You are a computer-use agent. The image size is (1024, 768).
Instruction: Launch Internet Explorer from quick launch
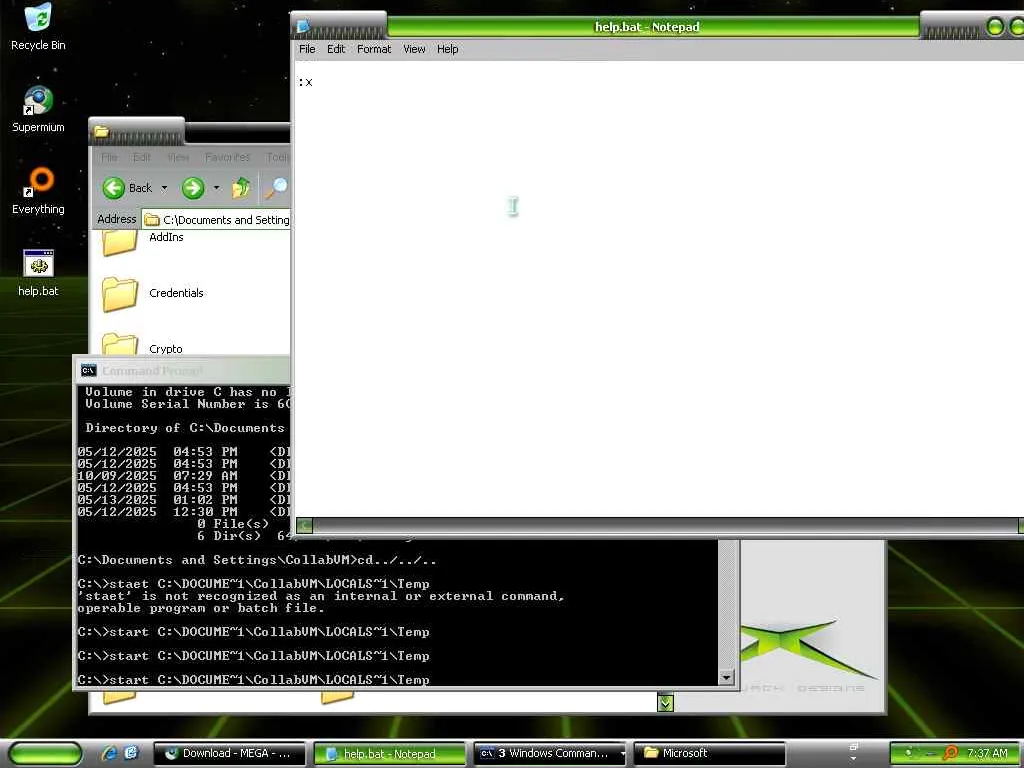(108, 753)
